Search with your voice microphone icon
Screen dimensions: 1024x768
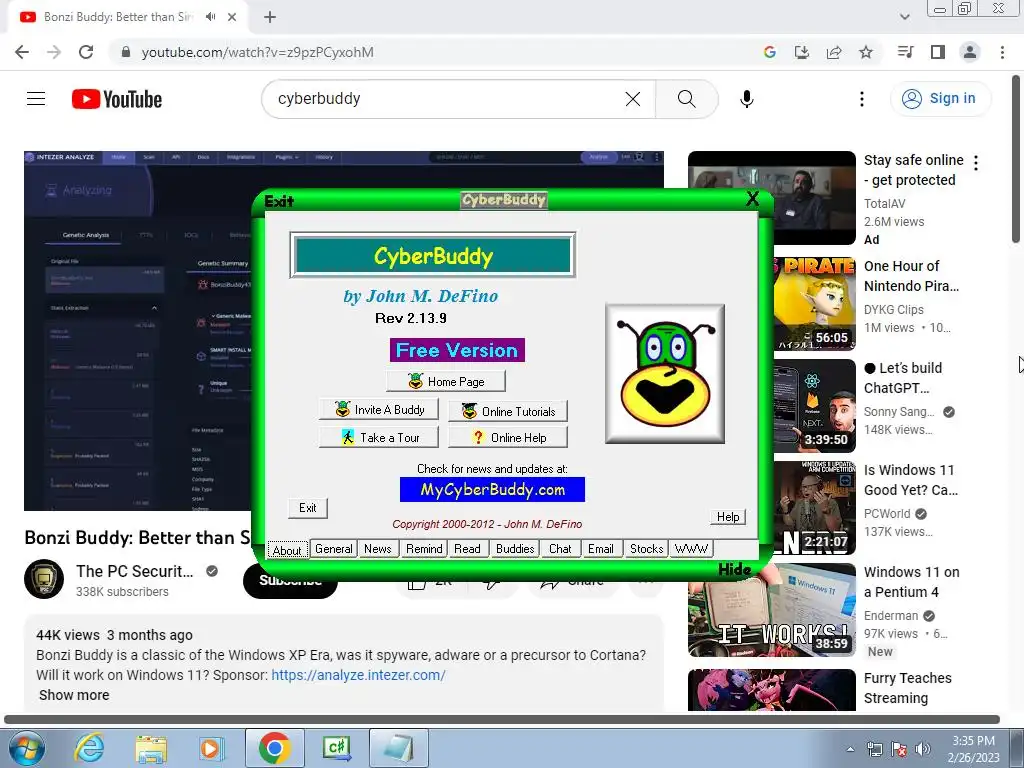click(746, 99)
